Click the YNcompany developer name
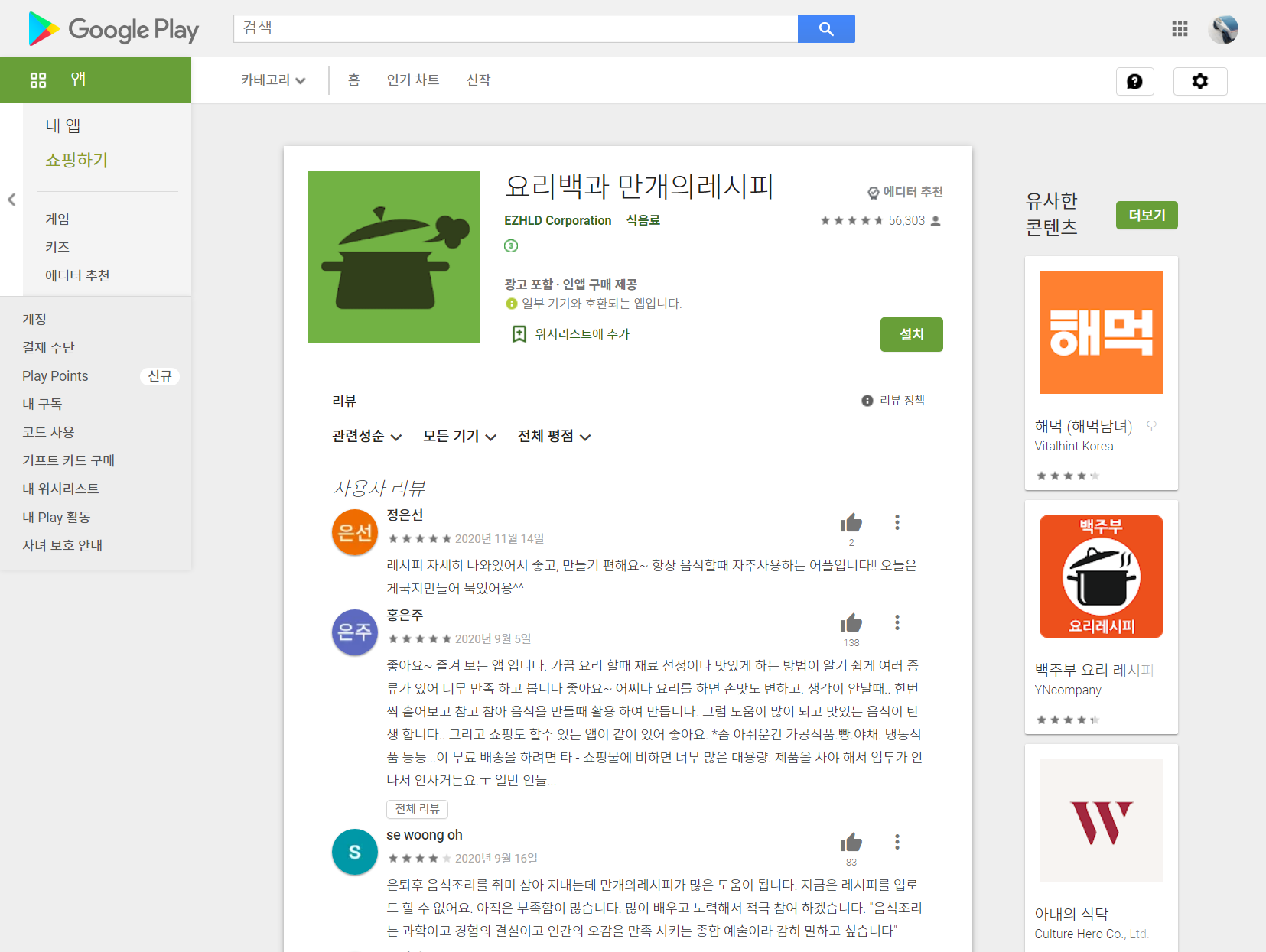 click(1068, 690)
